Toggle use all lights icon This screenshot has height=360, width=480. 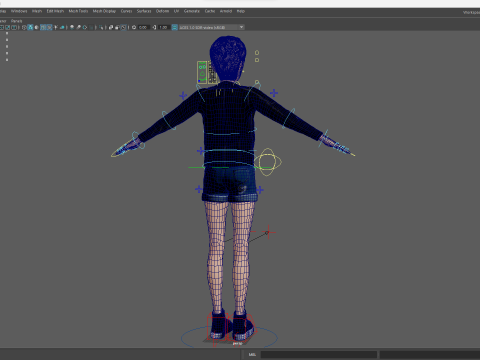(x=56, y=27)
